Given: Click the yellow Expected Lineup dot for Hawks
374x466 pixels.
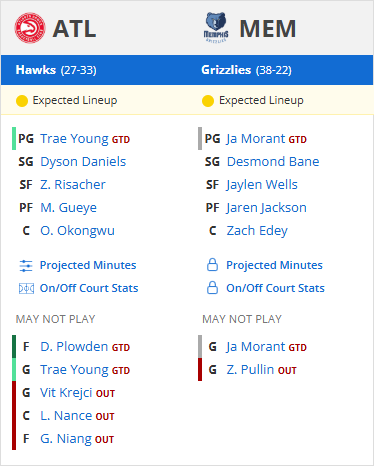Looking at the screenshot, I should tap(22, 101).
